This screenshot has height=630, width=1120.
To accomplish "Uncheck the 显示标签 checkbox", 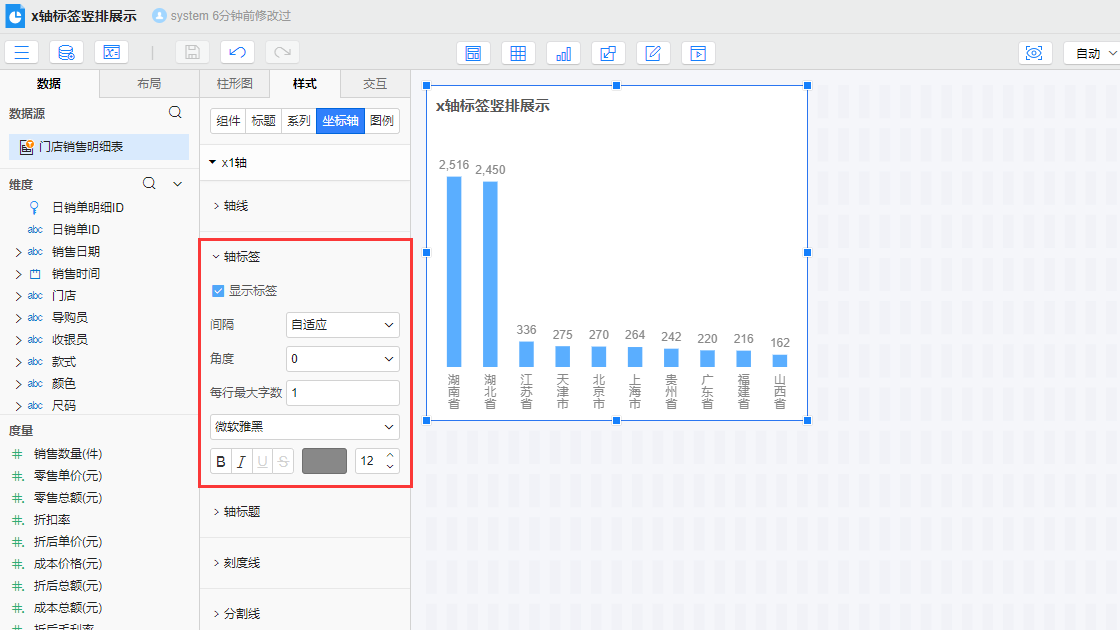I will [217, 291].
